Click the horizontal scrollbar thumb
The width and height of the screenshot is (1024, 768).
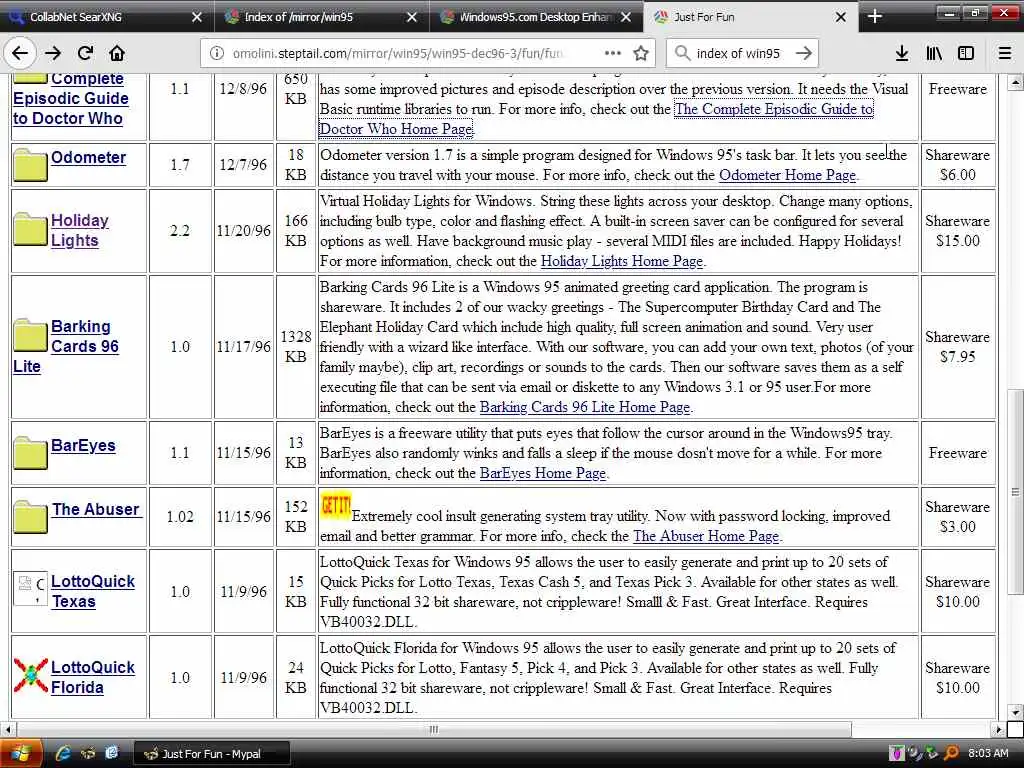pos(434,729)
